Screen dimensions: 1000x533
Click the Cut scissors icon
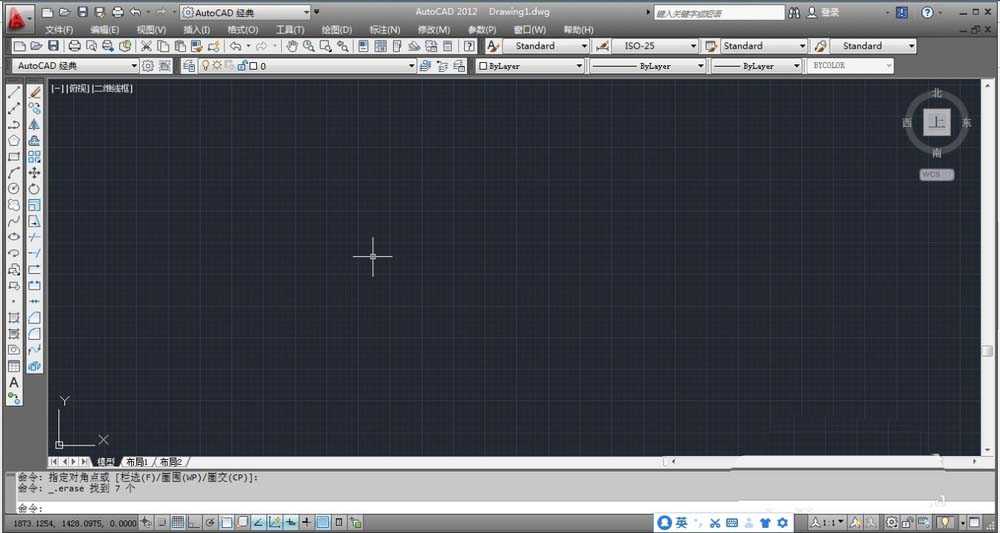pos(146,46)
